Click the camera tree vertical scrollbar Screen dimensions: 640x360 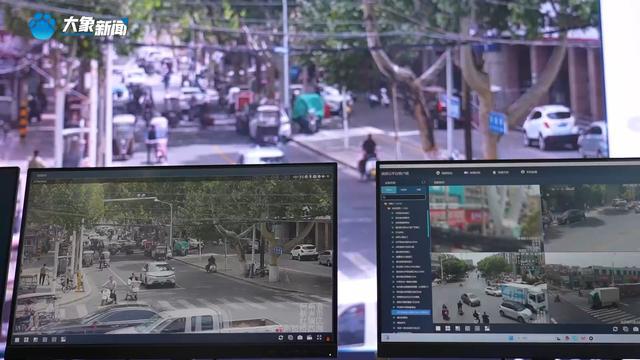428,224
